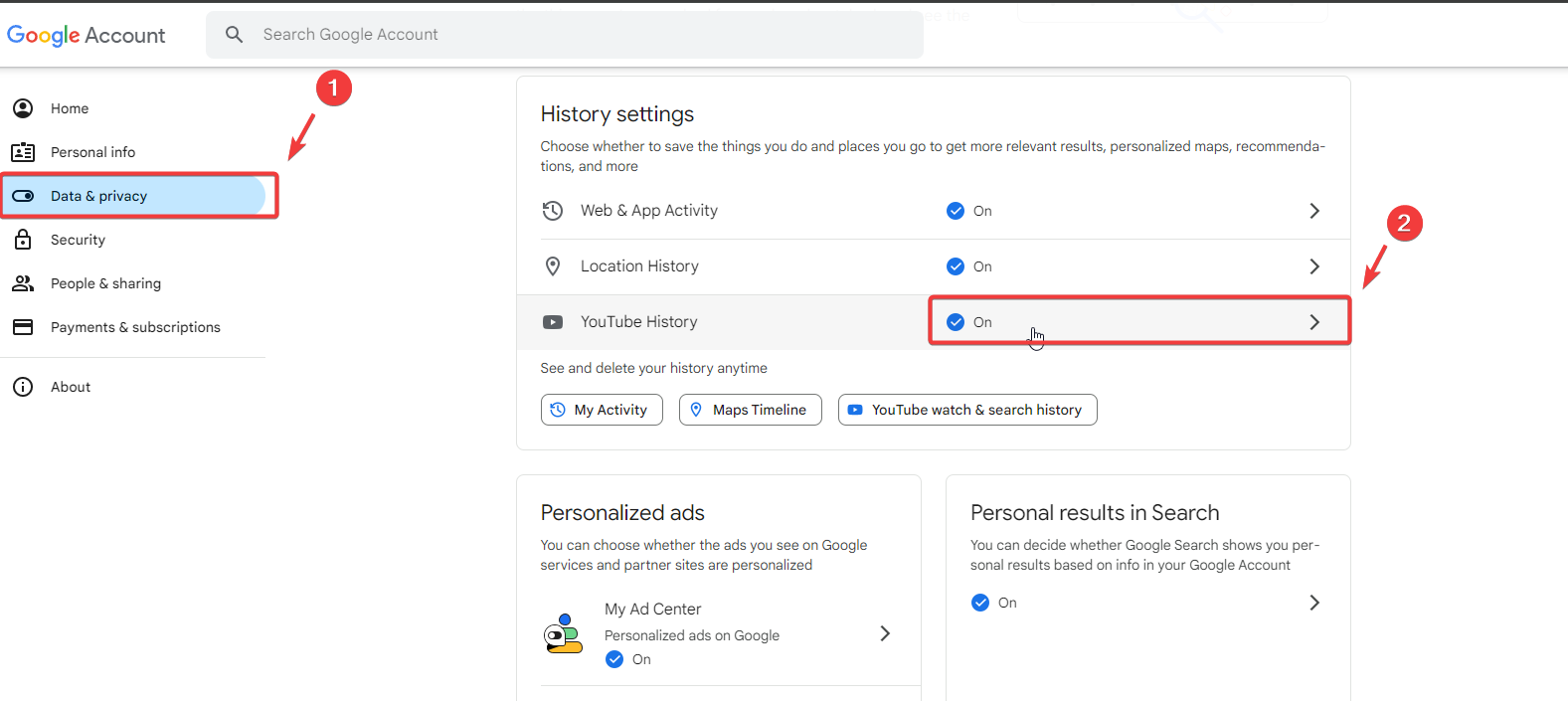Click the search magnifier icon
The image size is (1568, 701).
tap(235, 35)
